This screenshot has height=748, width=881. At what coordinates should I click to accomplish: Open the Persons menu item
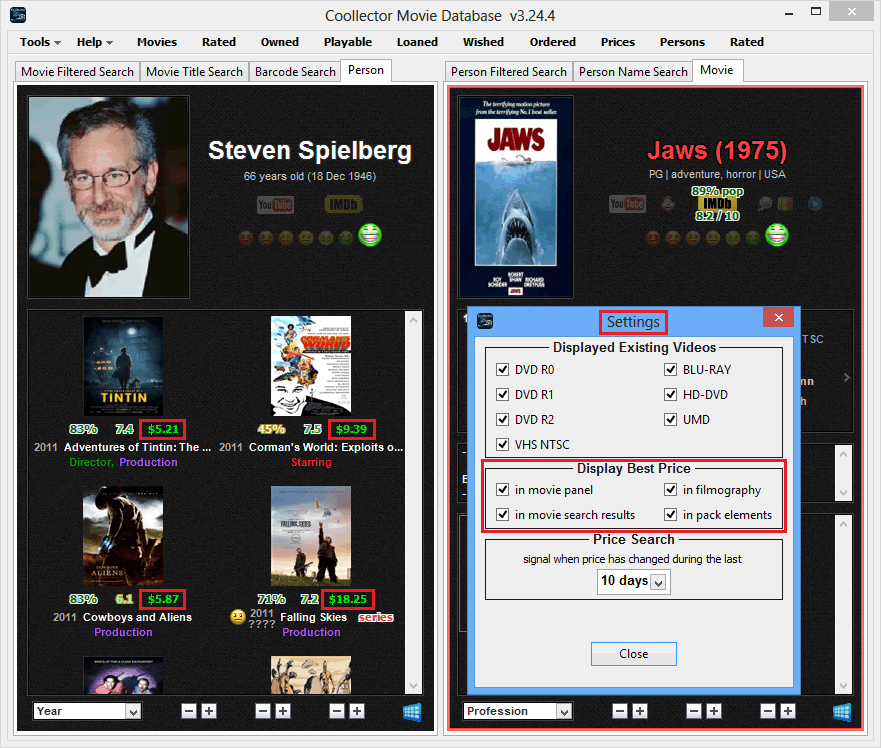tap(682, 42)
